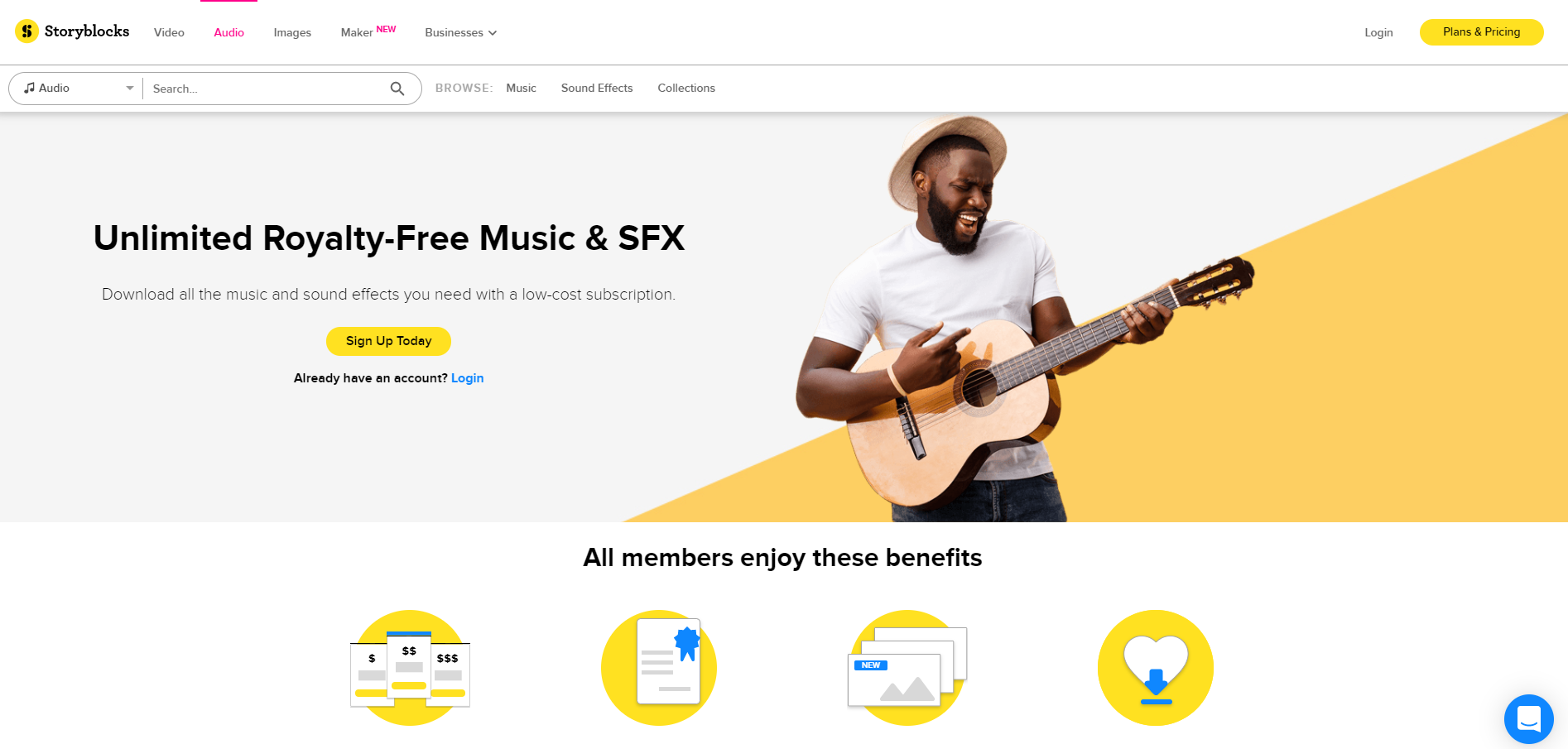Select the active Audio tab

point(228,32)
